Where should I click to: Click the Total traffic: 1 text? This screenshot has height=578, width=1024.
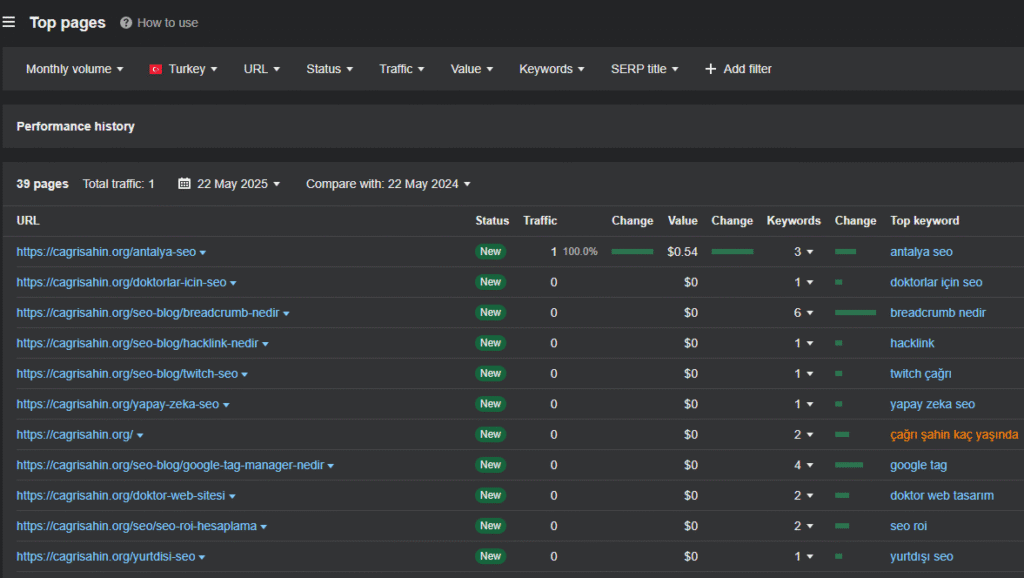[x=118, y=184]
